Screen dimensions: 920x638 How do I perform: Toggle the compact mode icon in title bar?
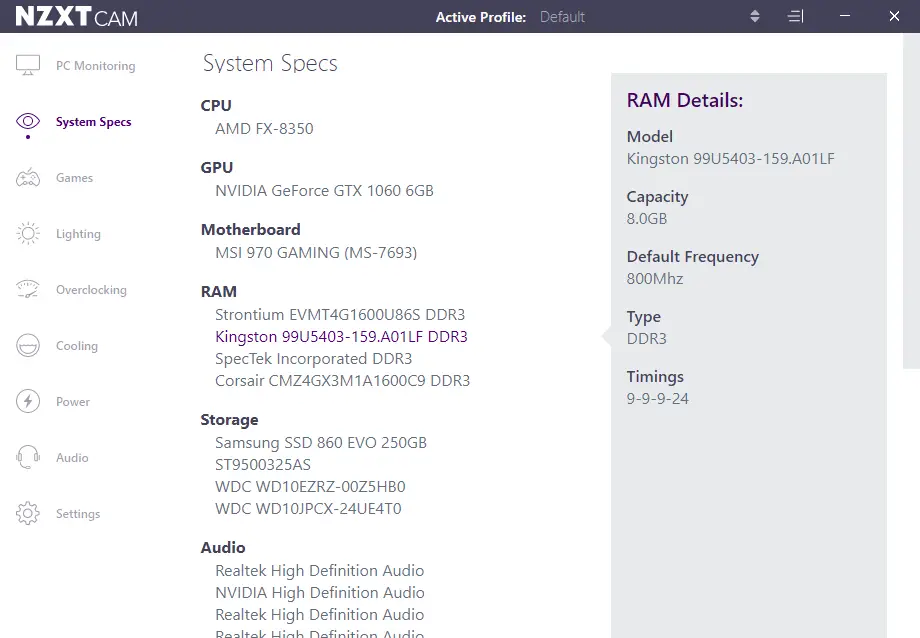(796, 16)
